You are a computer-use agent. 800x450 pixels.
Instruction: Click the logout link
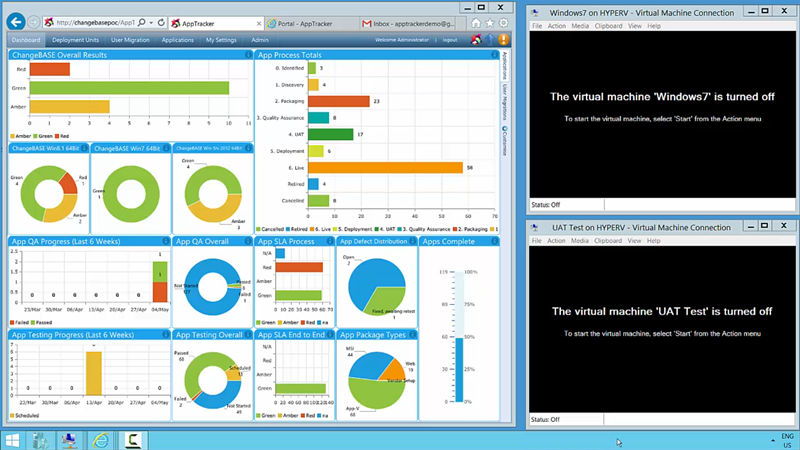450,40
